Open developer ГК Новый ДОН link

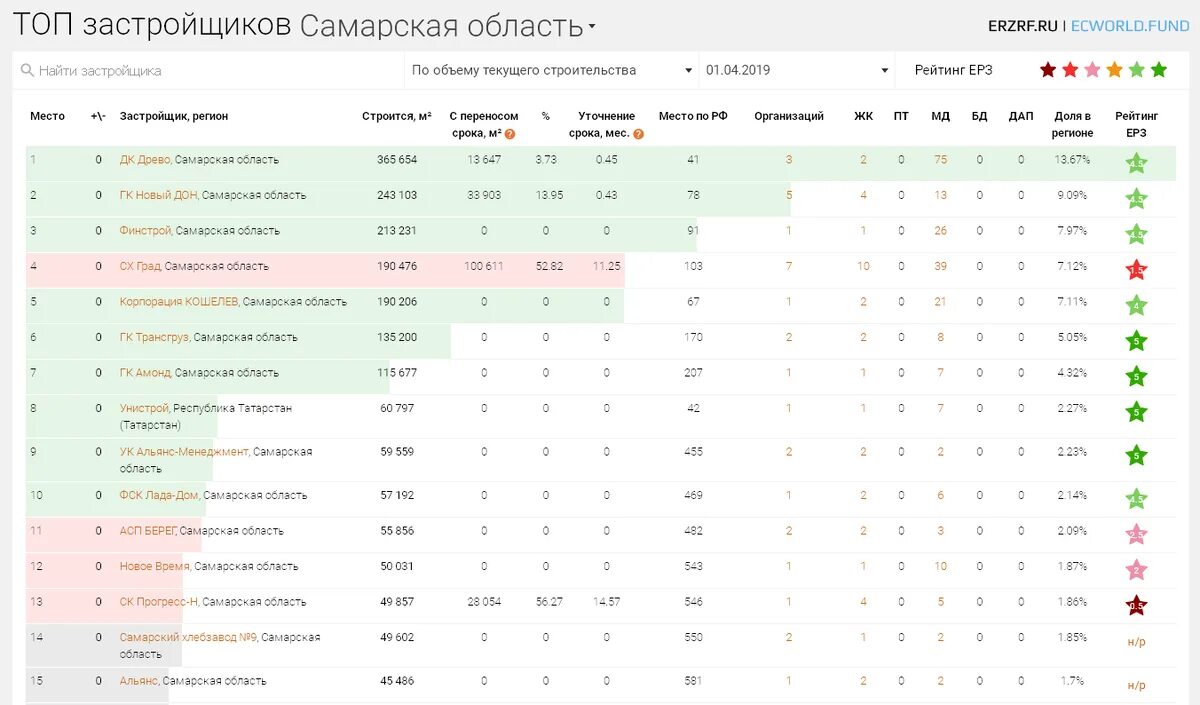pyautogui.click(x=158, y=195)
